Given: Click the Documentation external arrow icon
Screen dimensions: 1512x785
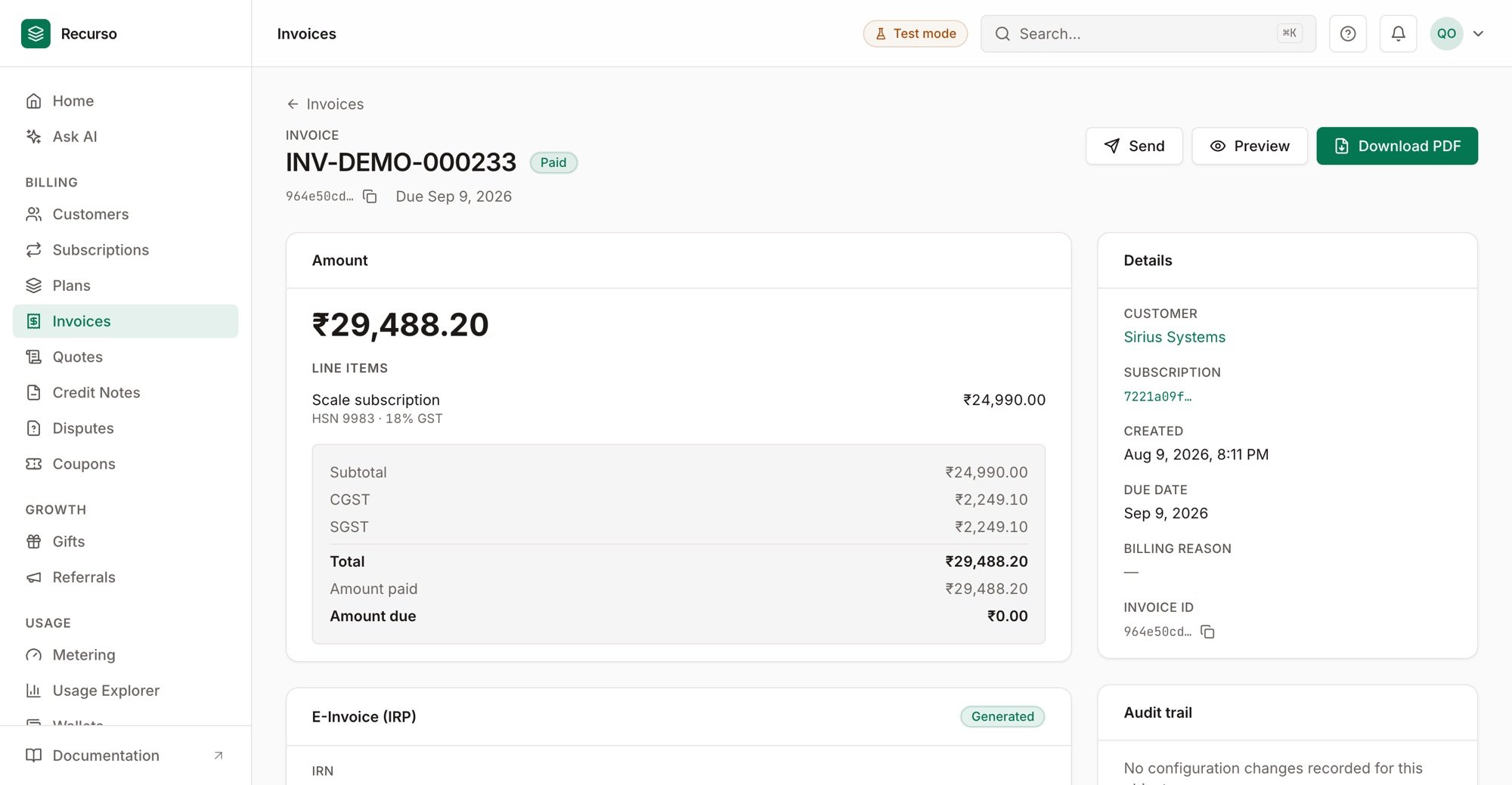Looking at the screenshot, I should point(218,755).
